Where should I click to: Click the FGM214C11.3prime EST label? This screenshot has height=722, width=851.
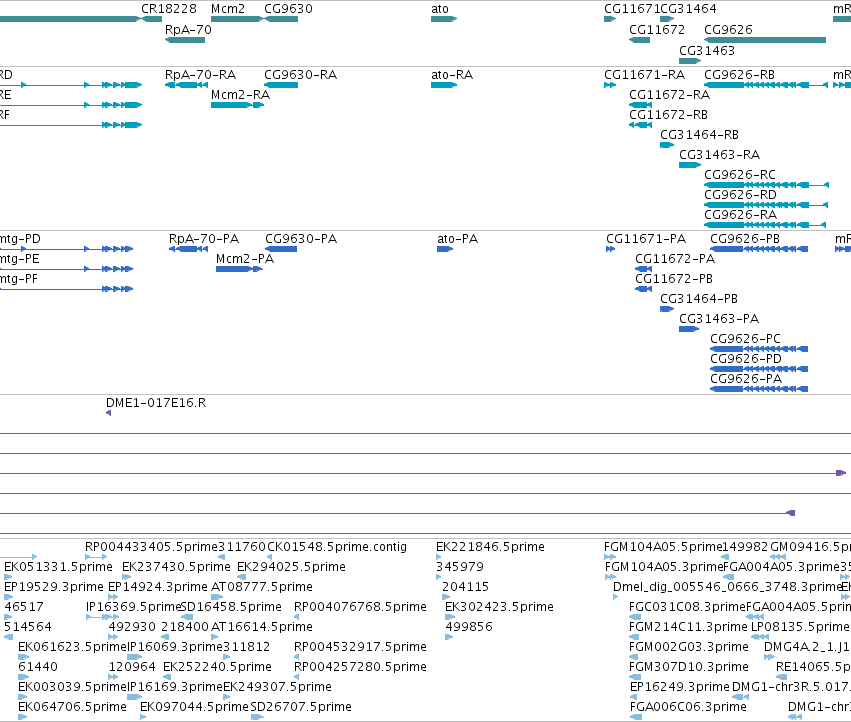click(688, 627)
